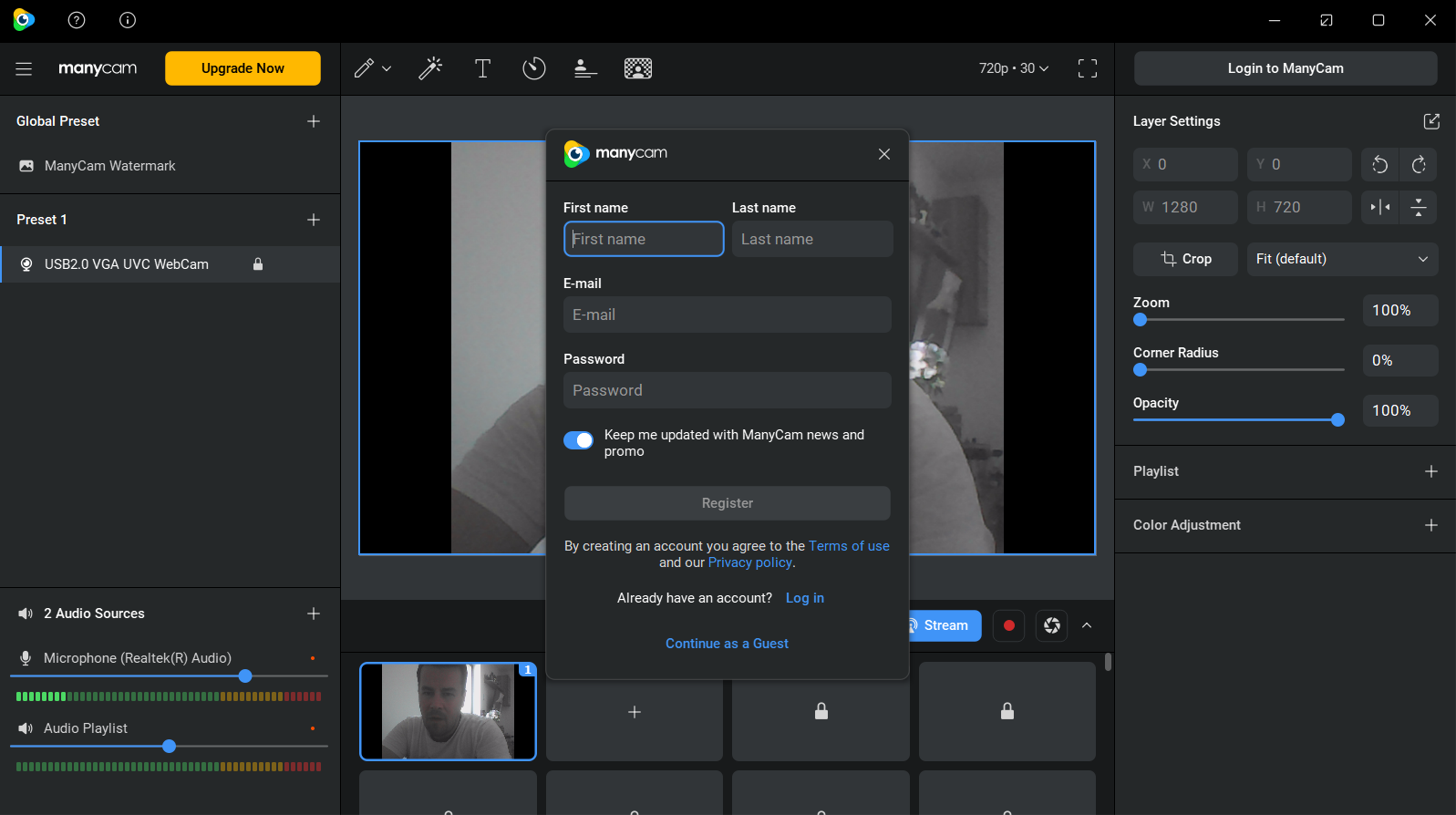The height and width of the screenshot is (815, 1456).
Task: Click the lock icon on USB2.0 VGA UVC WebCam
Action: point(258,264)
